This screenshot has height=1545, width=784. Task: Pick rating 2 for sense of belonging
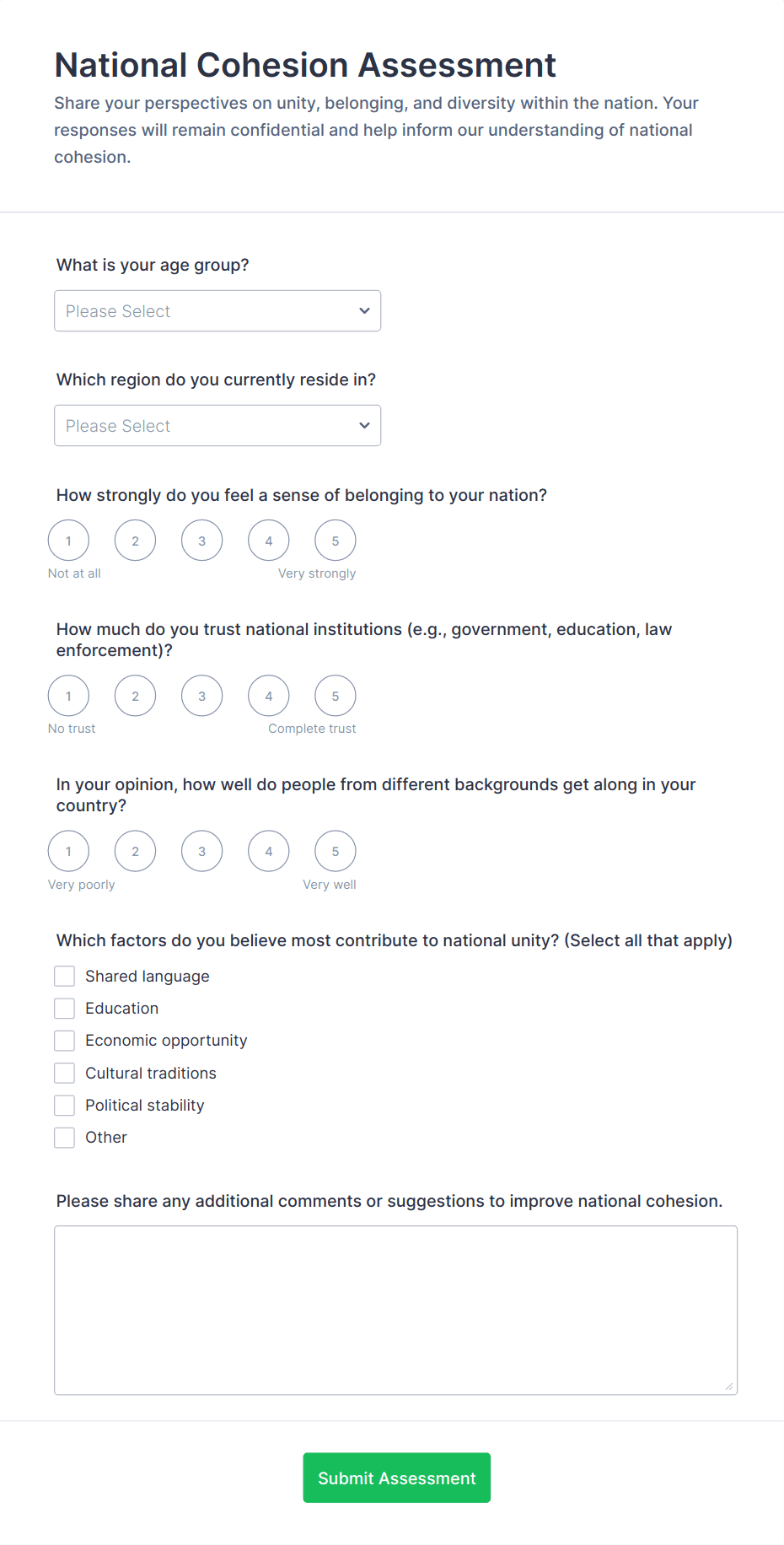[135, 540]
